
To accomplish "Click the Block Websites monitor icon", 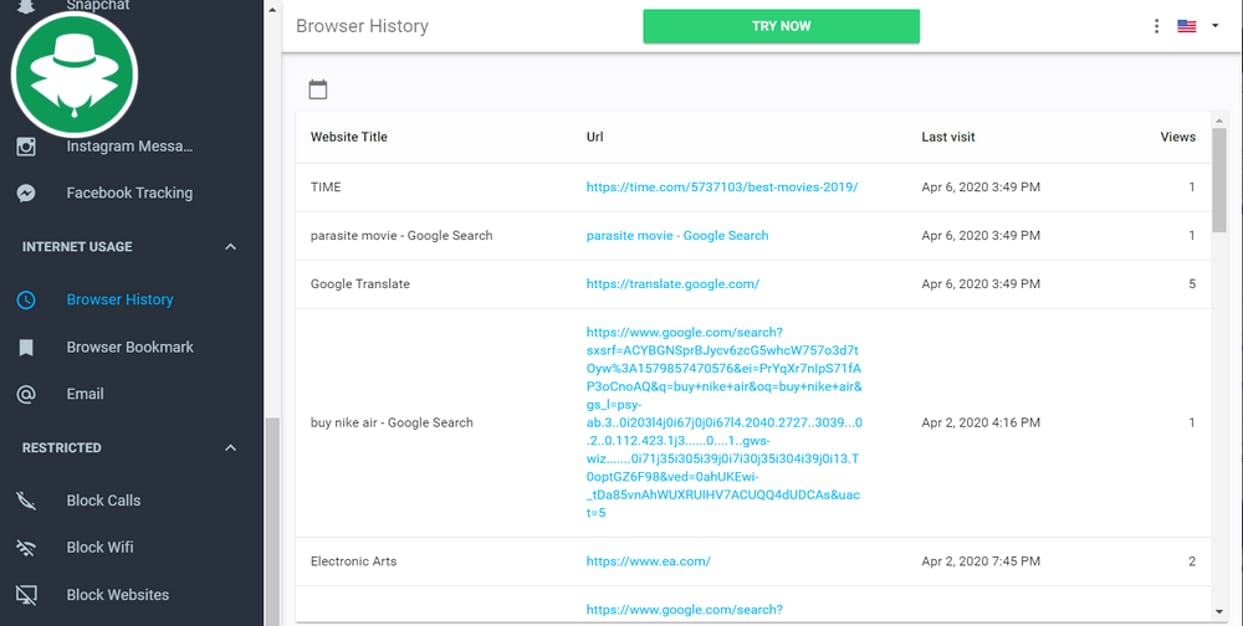I will coord(27,595).
